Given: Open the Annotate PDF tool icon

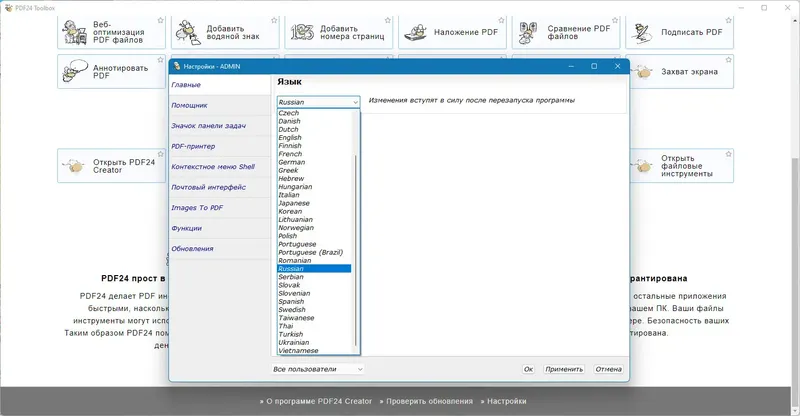Looking at the screenshot, I should pyautogui.click(x=74, y=71).
